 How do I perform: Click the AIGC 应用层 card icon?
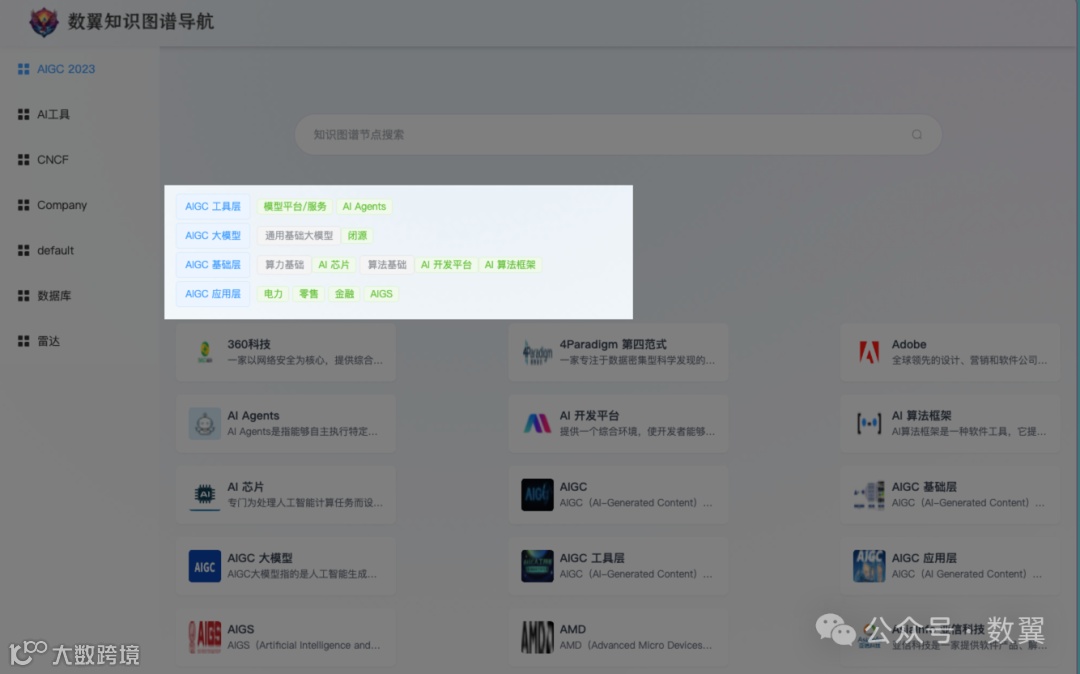click(x=869, y=566)
